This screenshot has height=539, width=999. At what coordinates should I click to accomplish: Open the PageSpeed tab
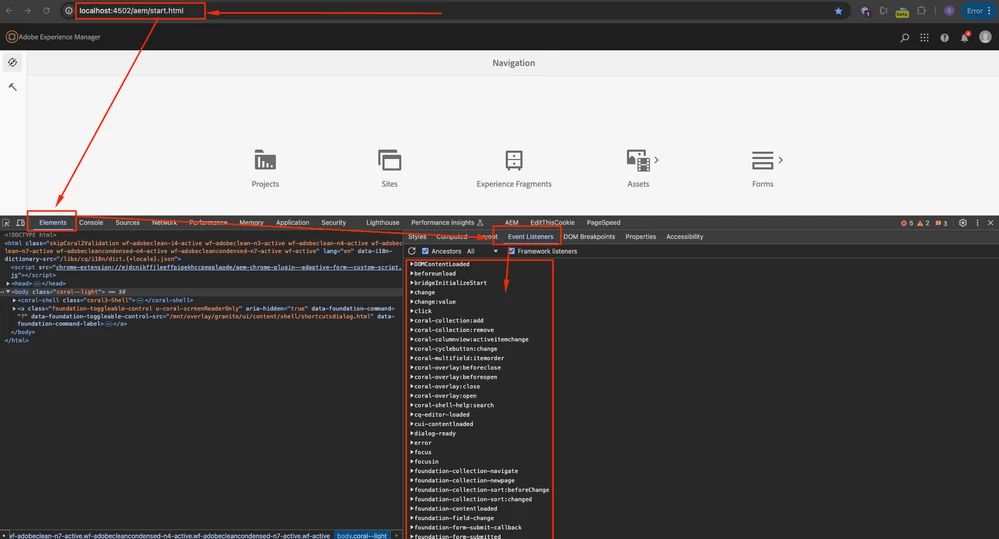click(603, 222)
